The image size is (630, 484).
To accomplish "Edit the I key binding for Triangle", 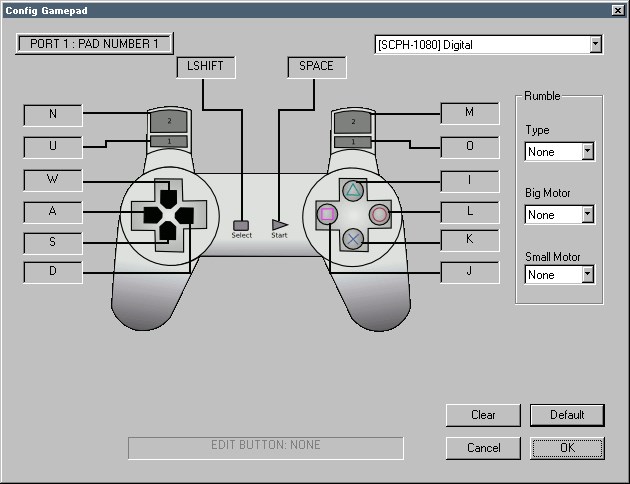I will pyautogui.click(x=470, y=181).
